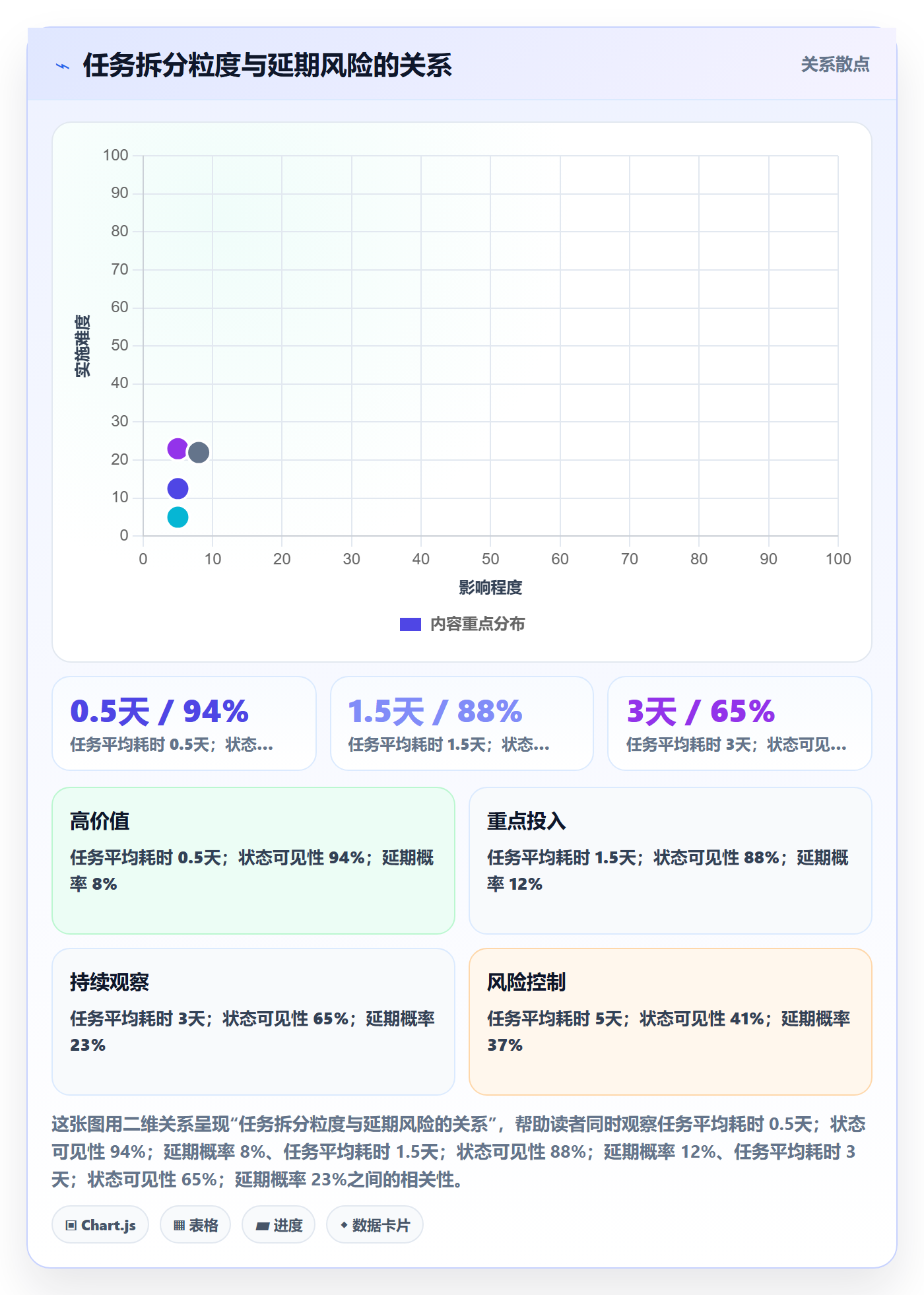The image size is (924, 1295).
Task: Select the 风险控制 quadrant card
Action: [671, 1022]
